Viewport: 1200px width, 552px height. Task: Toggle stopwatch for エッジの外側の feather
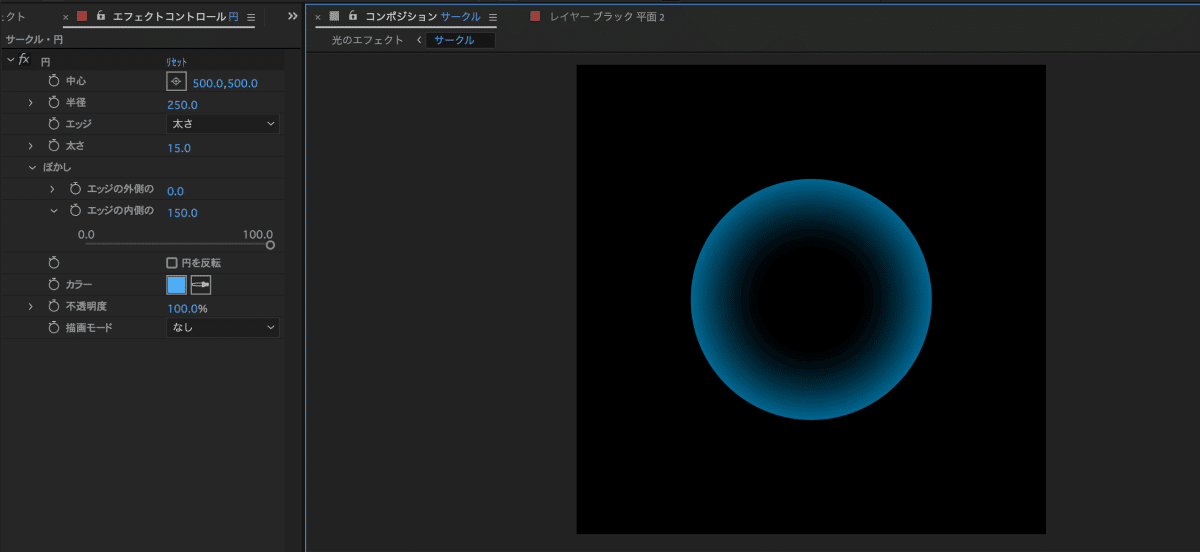pyautogui.click(x=75, y=189)
